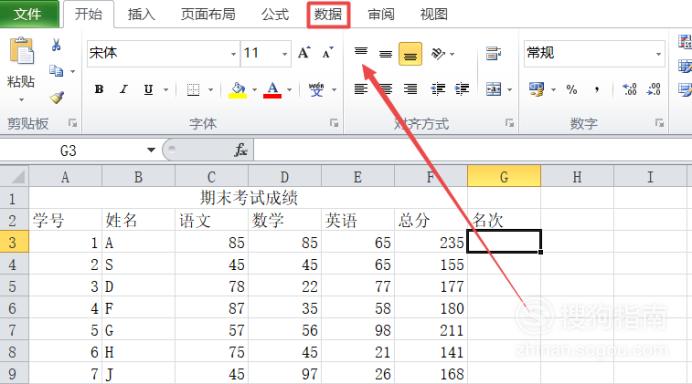Switch to the 公式 tab
Viewport: 692px width, 384px height.
275,14
